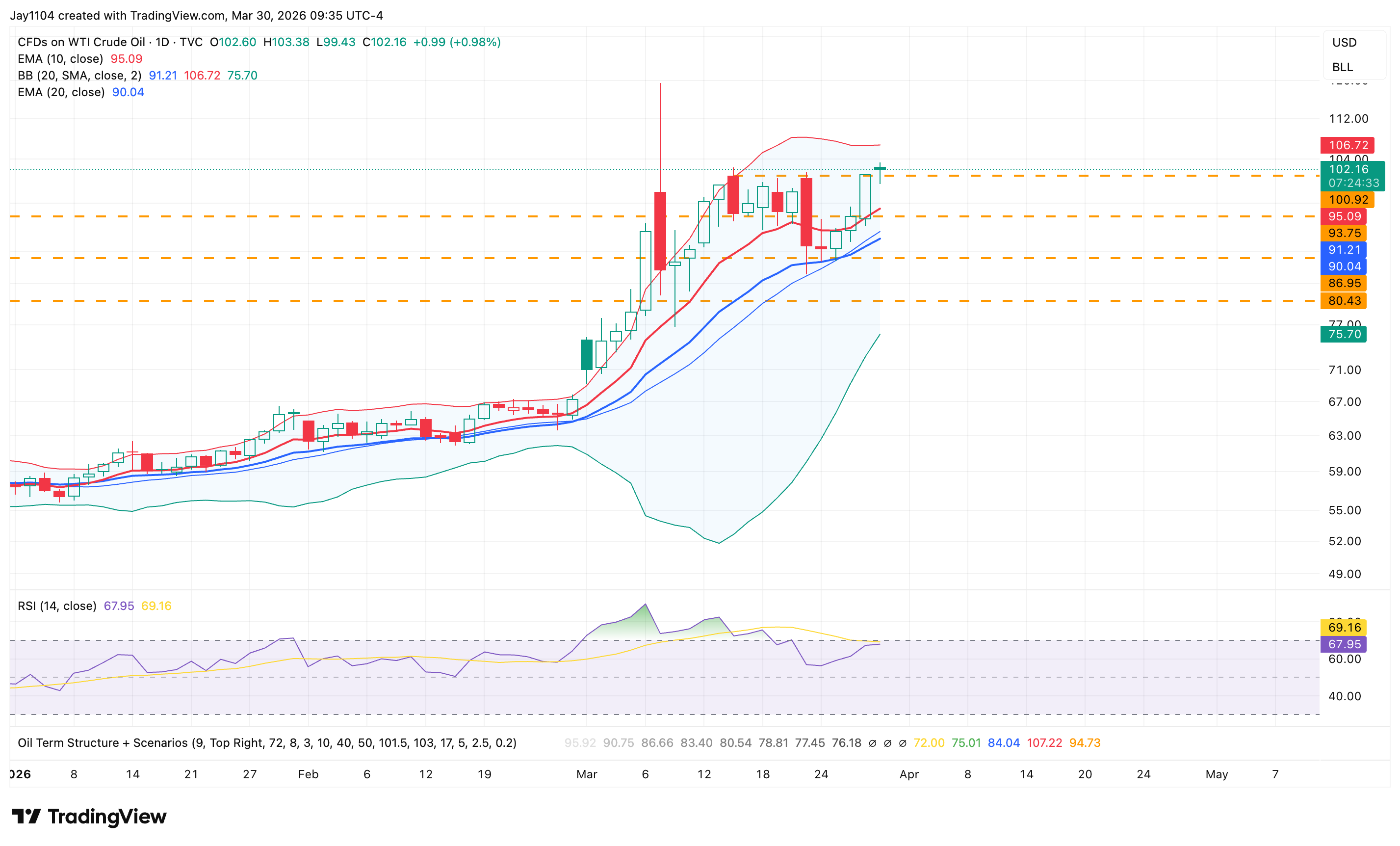Click the yellow 69.16 RSI value tag
Screen dimensions: 1400x846
(x=1344, y=627)
